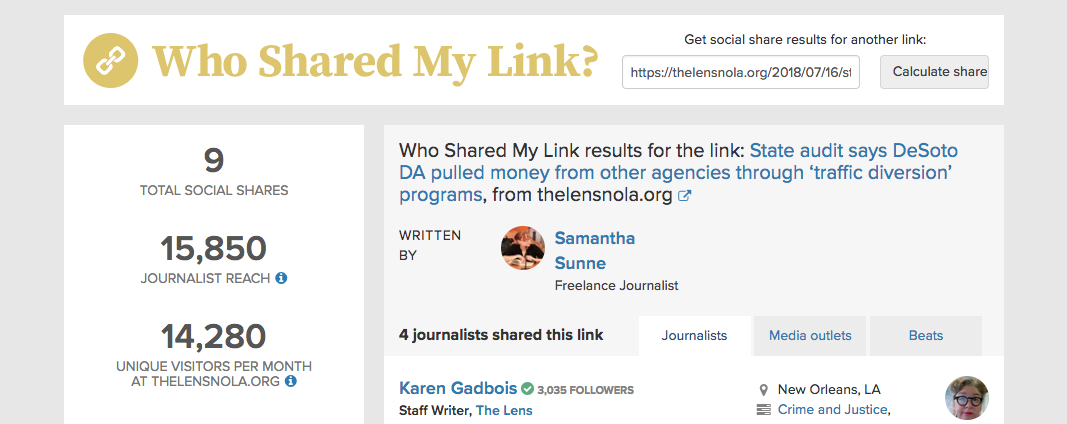The width and height of the screenshot is (1067, 424).
Task: Click the beats list icon beside Crime and Justice
Action: point(764,410)
